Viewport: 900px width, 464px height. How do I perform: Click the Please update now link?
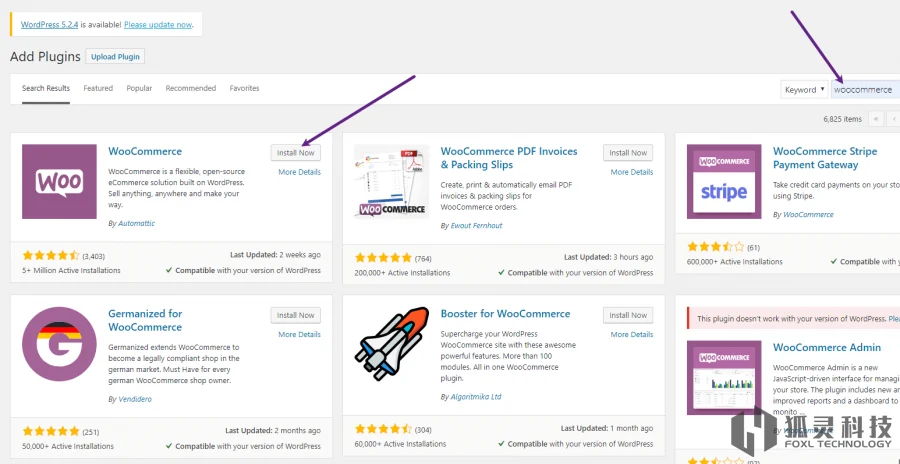(x=158, y=25)
